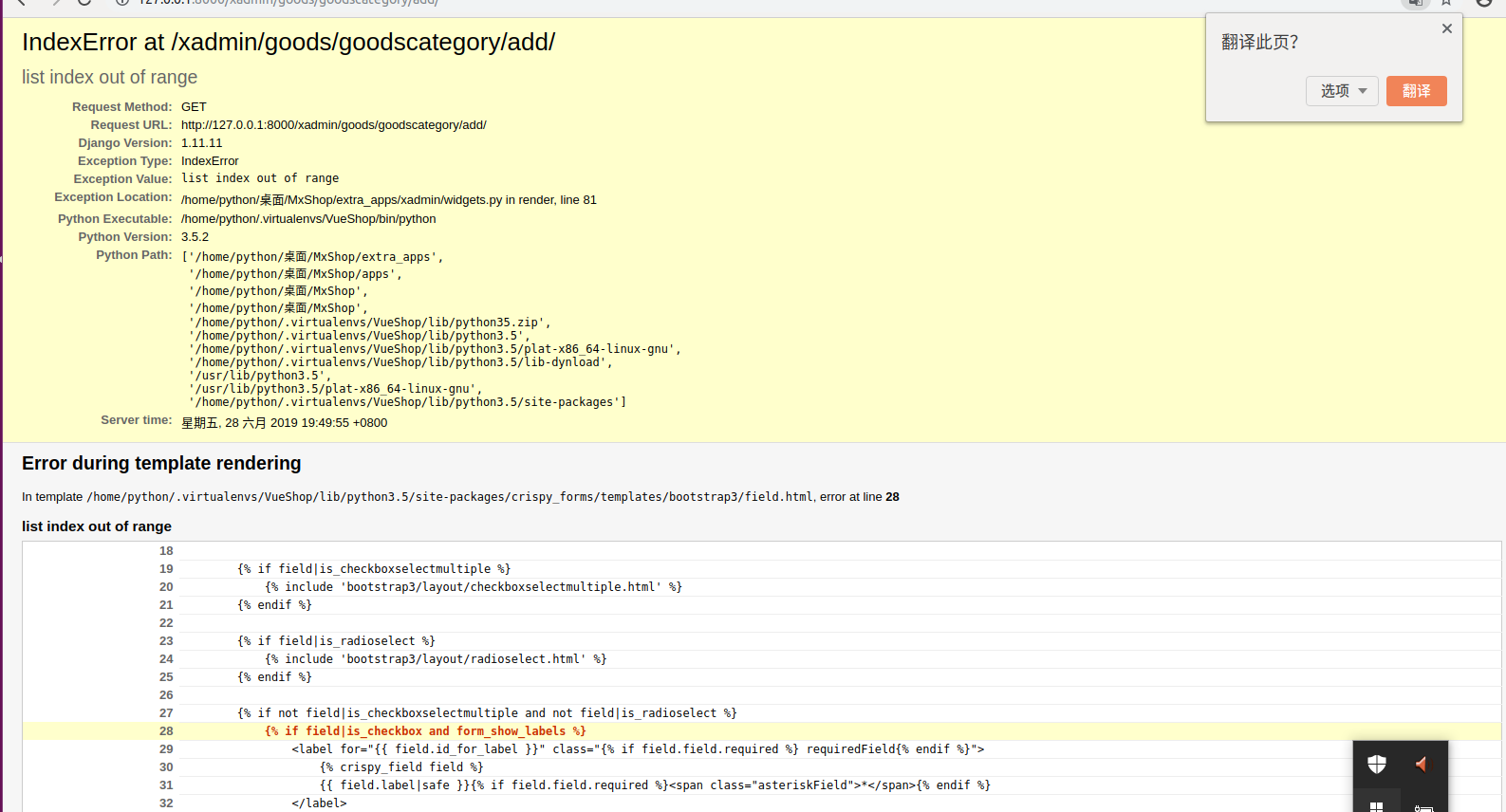Click the Request Method value GET
The image size is (1506, 812).
(194, 107)
